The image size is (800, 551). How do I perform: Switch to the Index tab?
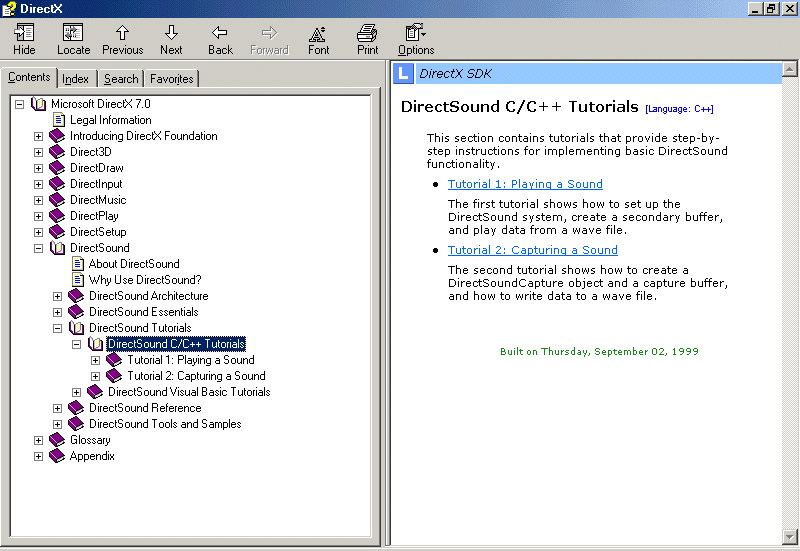coord(75,79)
